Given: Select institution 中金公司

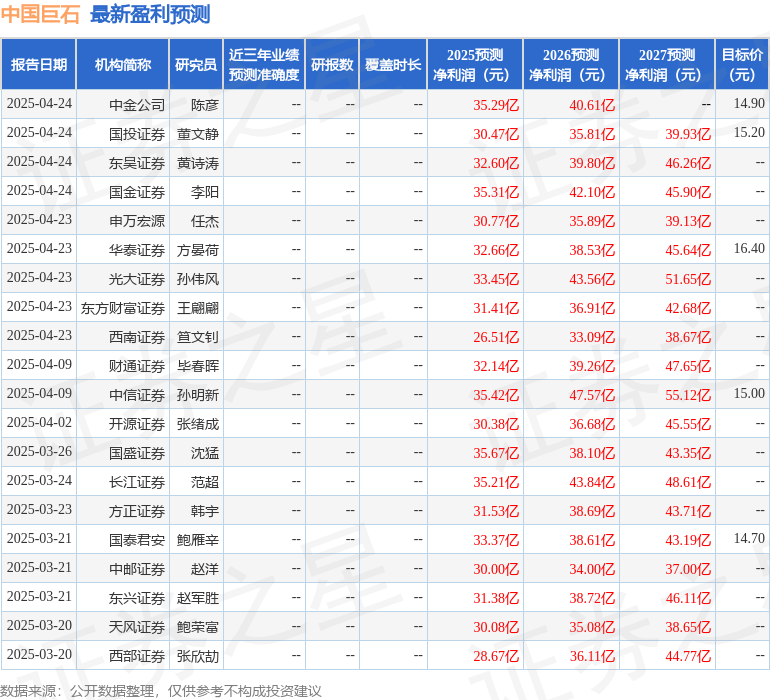Looking at the screenshot, I should click(x=137, y=105).
